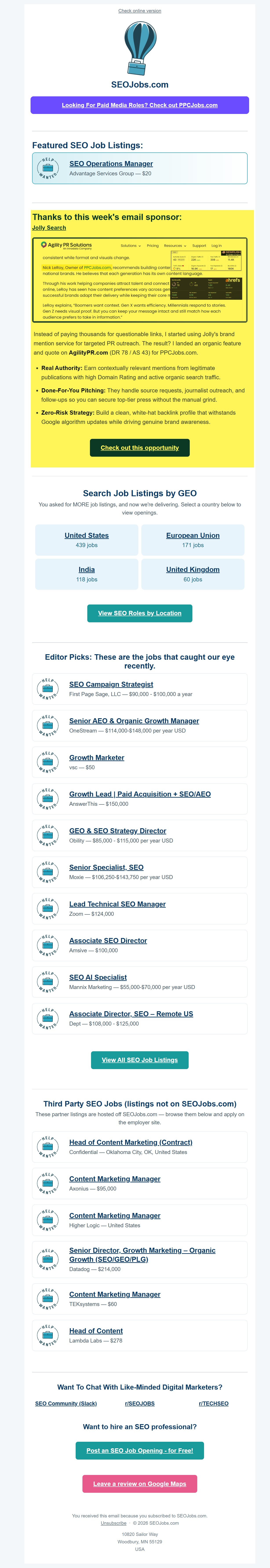Click Help Wanted icon beside Axonius listing

[47, 1183]
